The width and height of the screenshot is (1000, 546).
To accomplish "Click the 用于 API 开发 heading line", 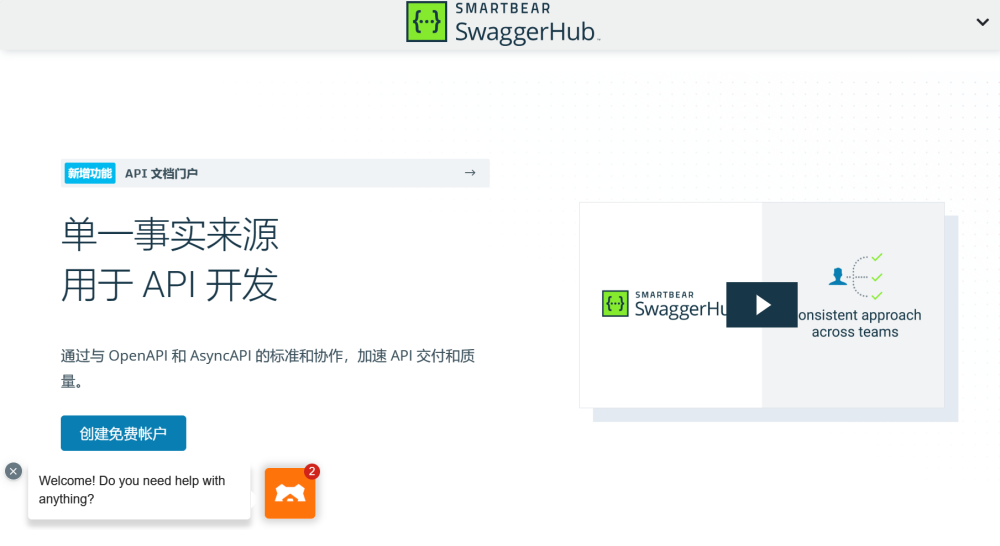I will [x=170, y=284].
